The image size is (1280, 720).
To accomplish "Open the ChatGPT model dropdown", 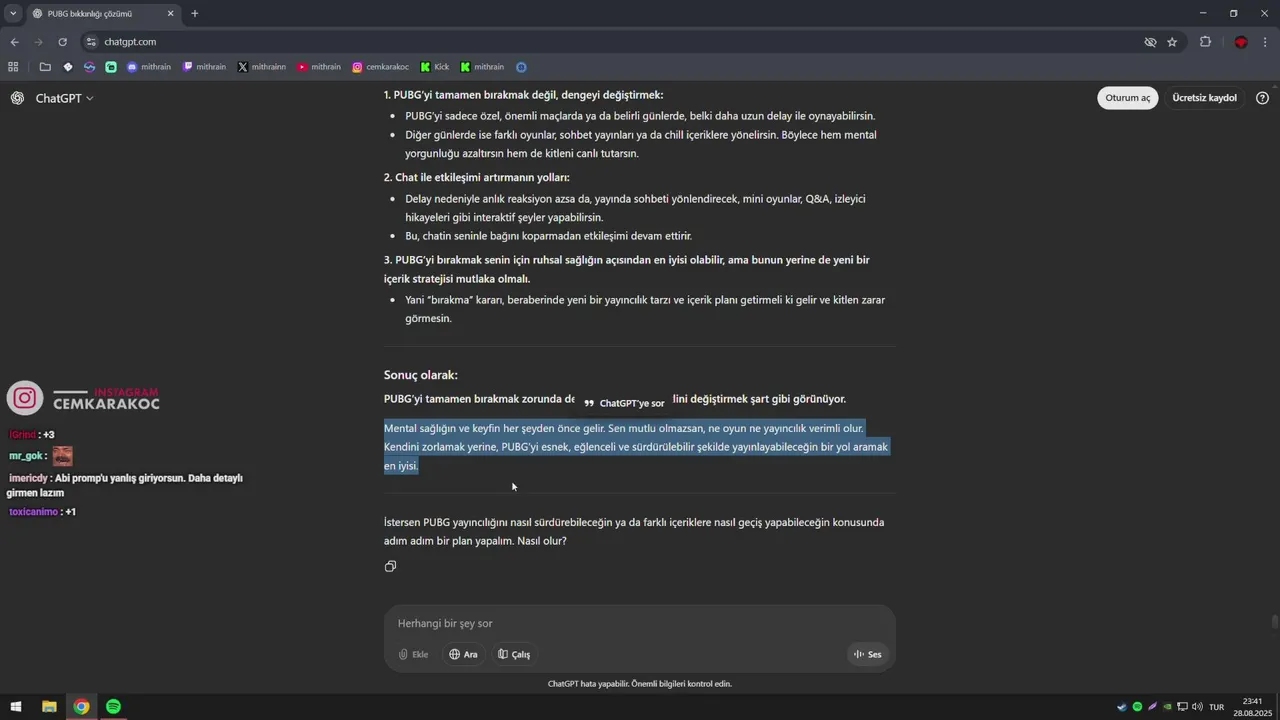I will click(65, 98).
